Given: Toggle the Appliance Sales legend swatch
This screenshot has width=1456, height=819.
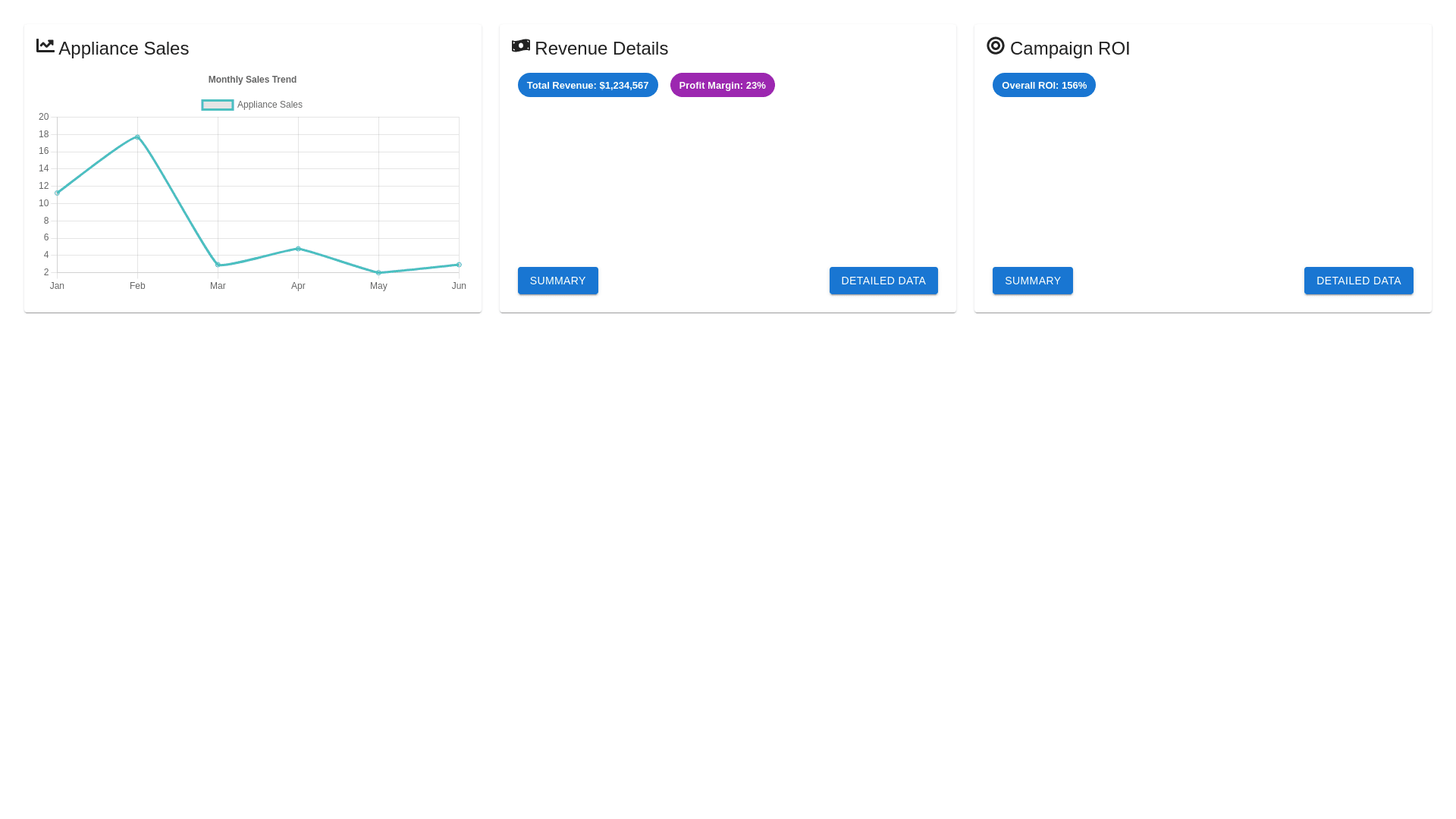Looking at the screenshot, I should (x=218, y=105).
